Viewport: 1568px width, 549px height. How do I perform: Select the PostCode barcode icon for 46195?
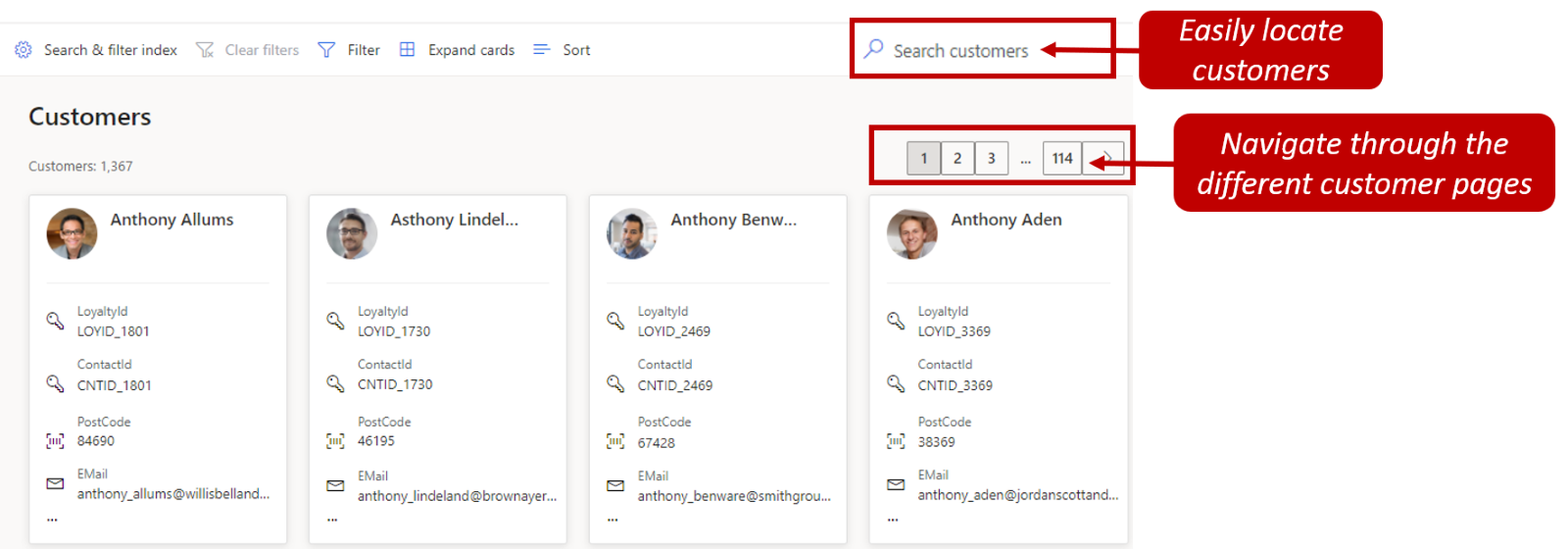(335, 441)
